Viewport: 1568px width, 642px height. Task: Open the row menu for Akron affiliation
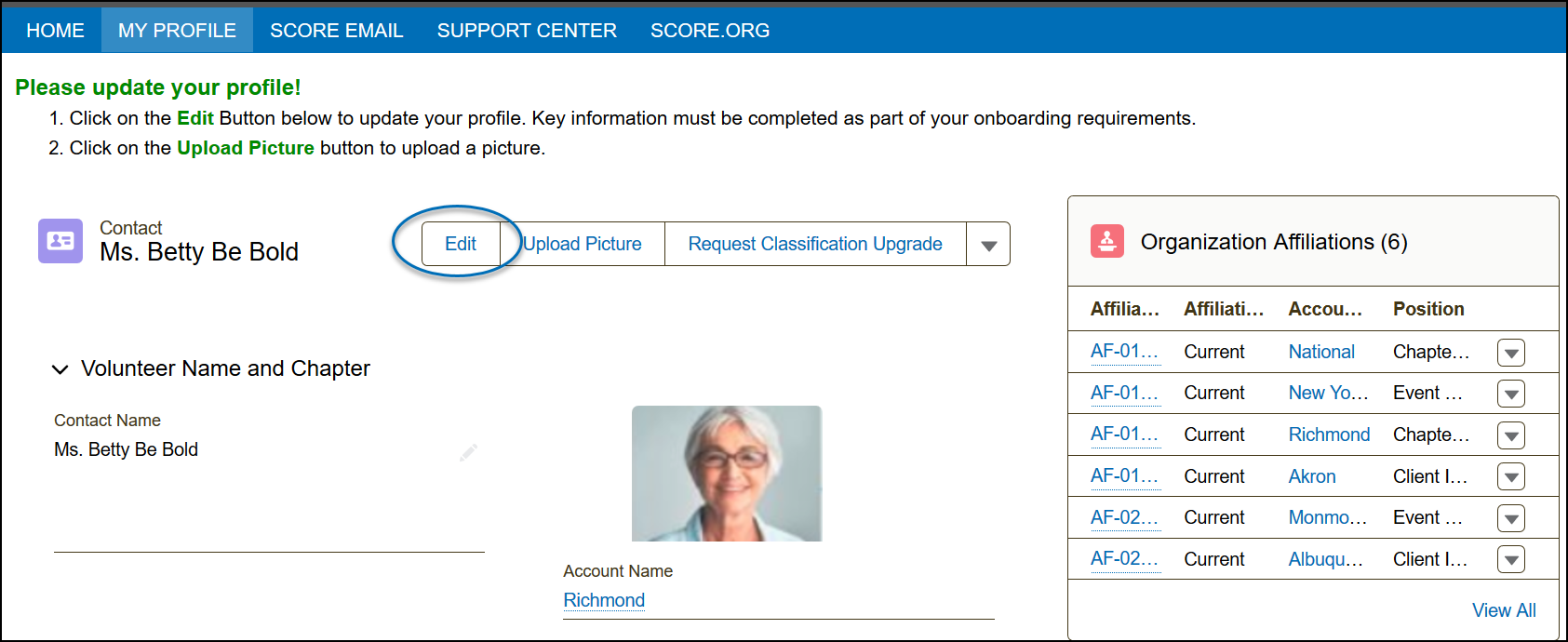[x=1510, y=476]
